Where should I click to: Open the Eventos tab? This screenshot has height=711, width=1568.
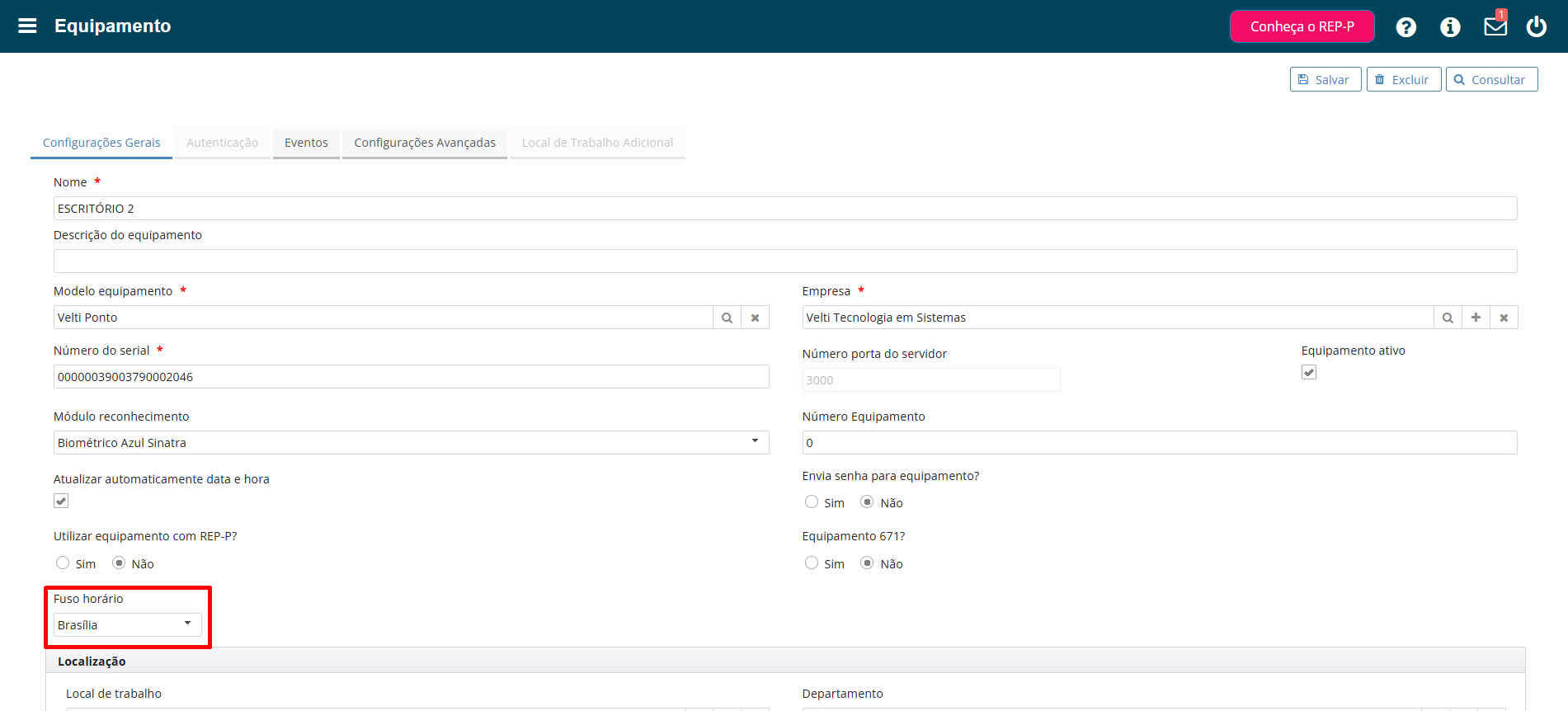(x=306, y=143)
